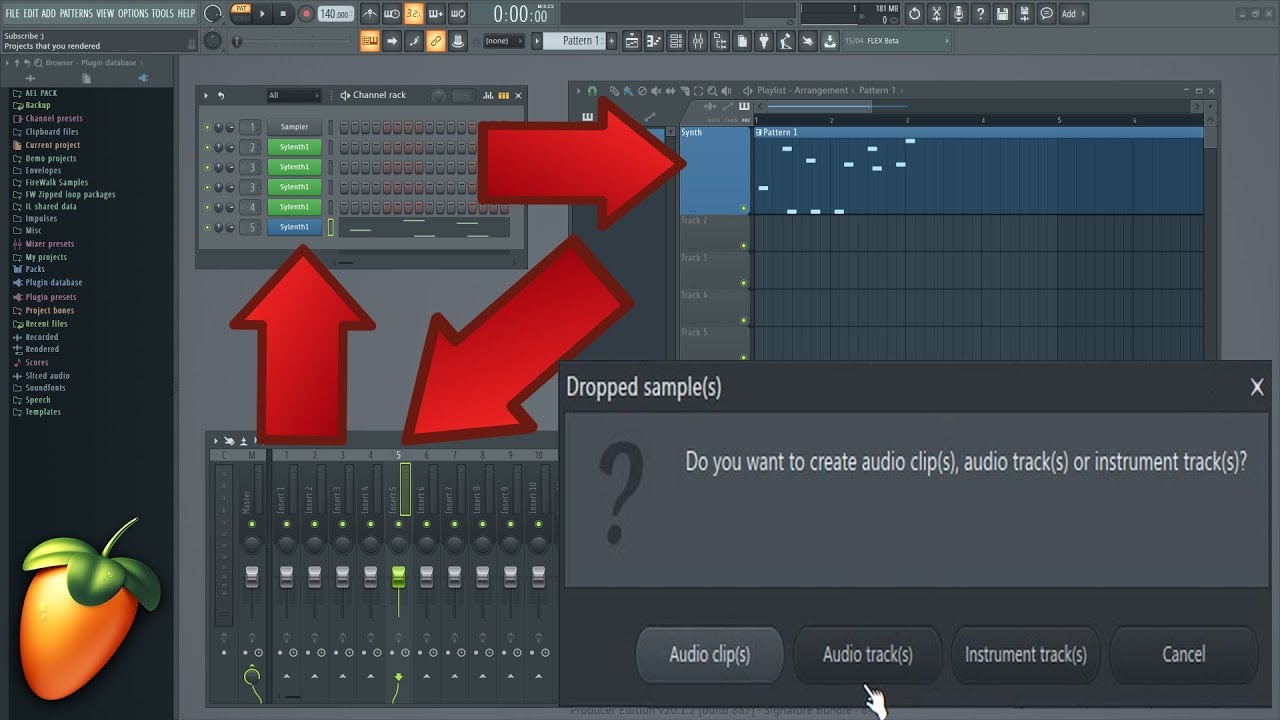The image size is (1280, 720).
Task: Mute Track 2 in the Playlist
Action: (743, 245)
